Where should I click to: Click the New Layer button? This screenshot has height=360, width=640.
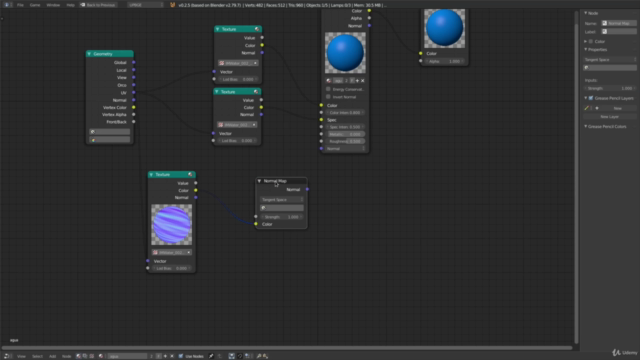point(610,117)
